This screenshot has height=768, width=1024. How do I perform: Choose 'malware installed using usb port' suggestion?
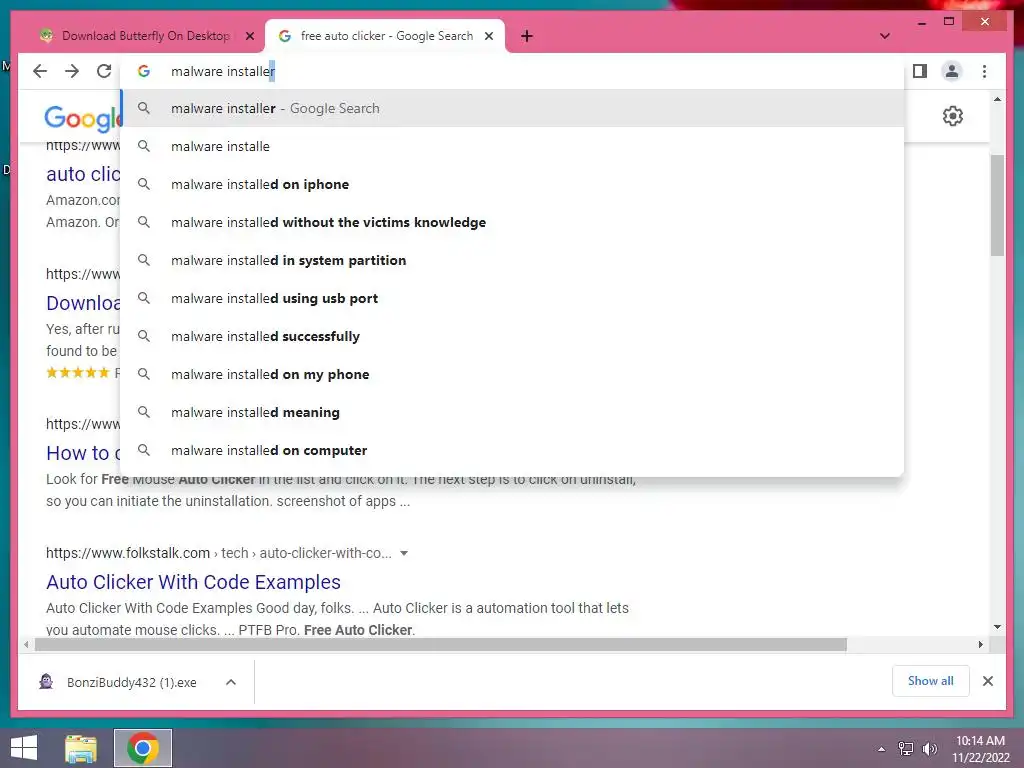pyautogui.click(x=513, y=298)
